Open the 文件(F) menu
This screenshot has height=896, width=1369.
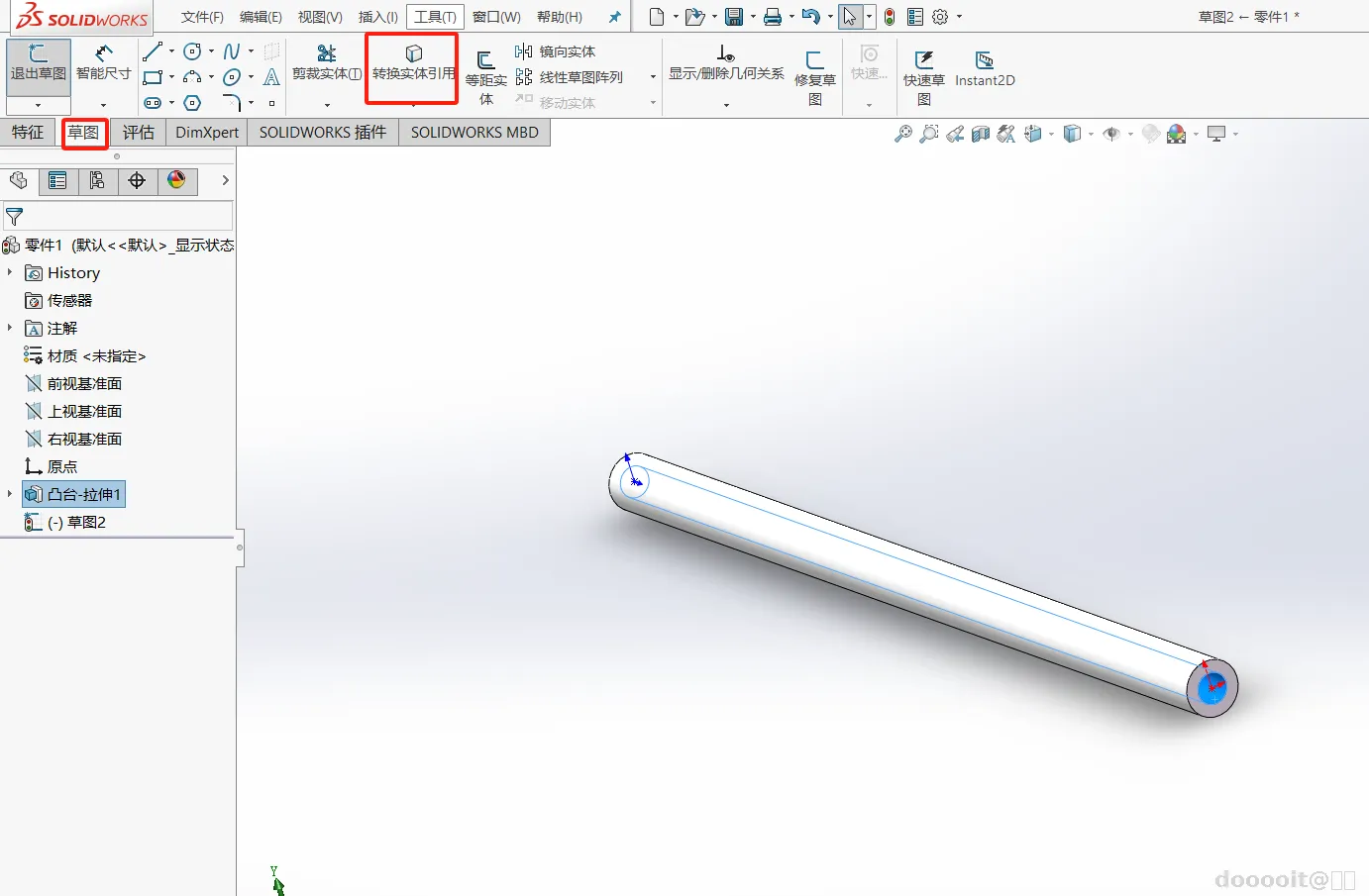point(202,17)
